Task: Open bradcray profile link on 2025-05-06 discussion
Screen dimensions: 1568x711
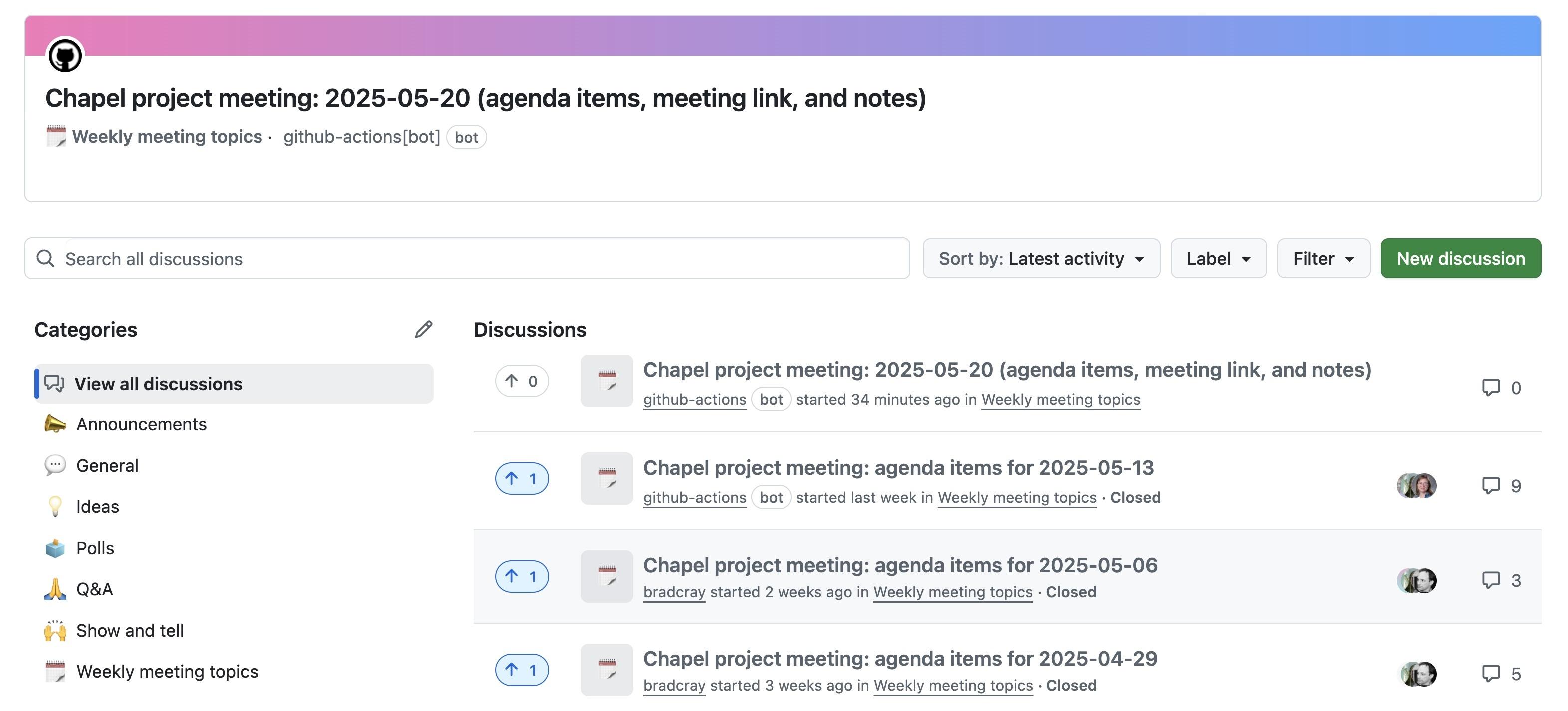Action: pos(674,592)
